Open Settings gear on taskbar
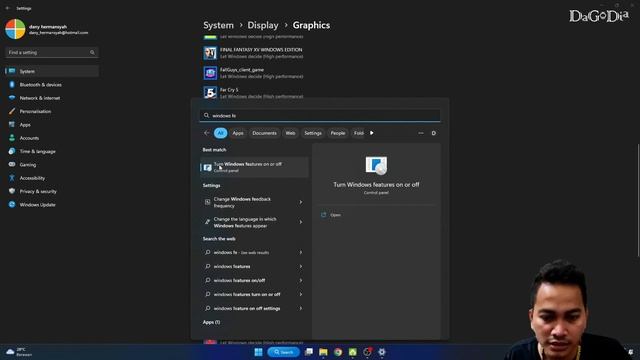640x360 pixels. coord(382,352)
